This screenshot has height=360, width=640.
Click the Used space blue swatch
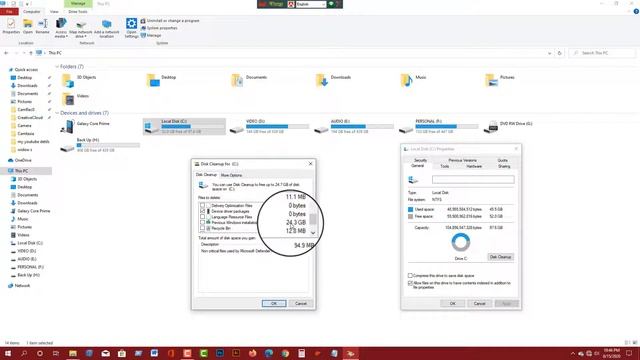click(x=410, y=209)
